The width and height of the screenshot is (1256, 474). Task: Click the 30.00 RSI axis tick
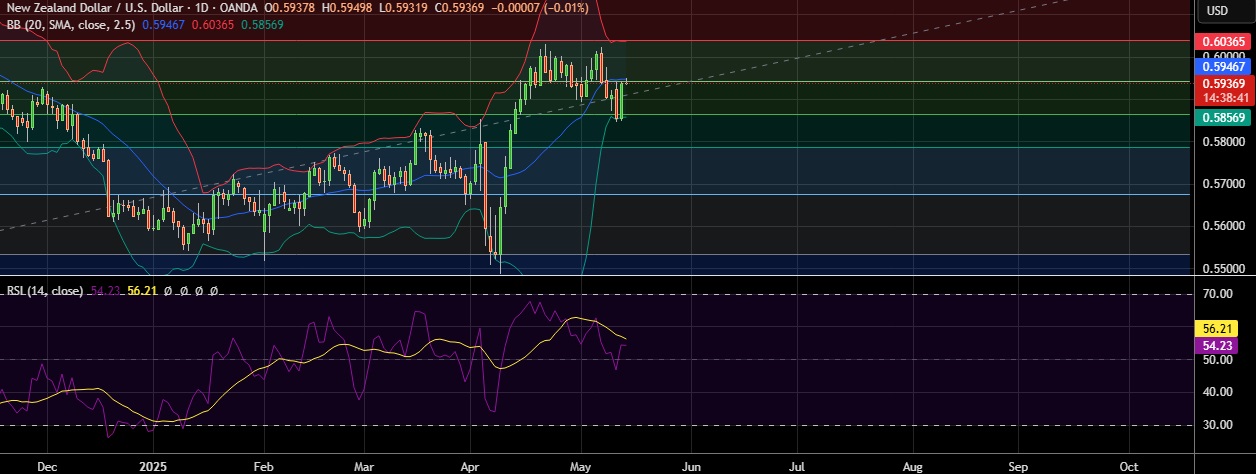(1216, 425)
